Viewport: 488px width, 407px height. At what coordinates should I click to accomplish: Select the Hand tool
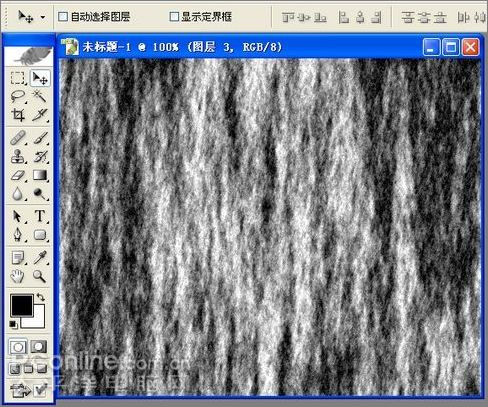[17, 276]
